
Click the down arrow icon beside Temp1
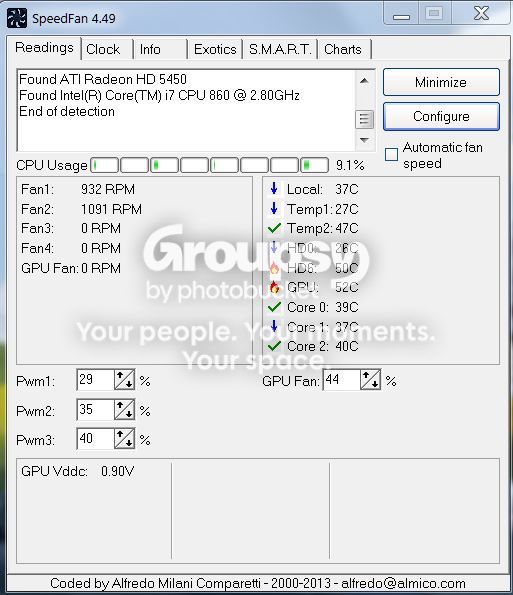[x=274, y=208]
